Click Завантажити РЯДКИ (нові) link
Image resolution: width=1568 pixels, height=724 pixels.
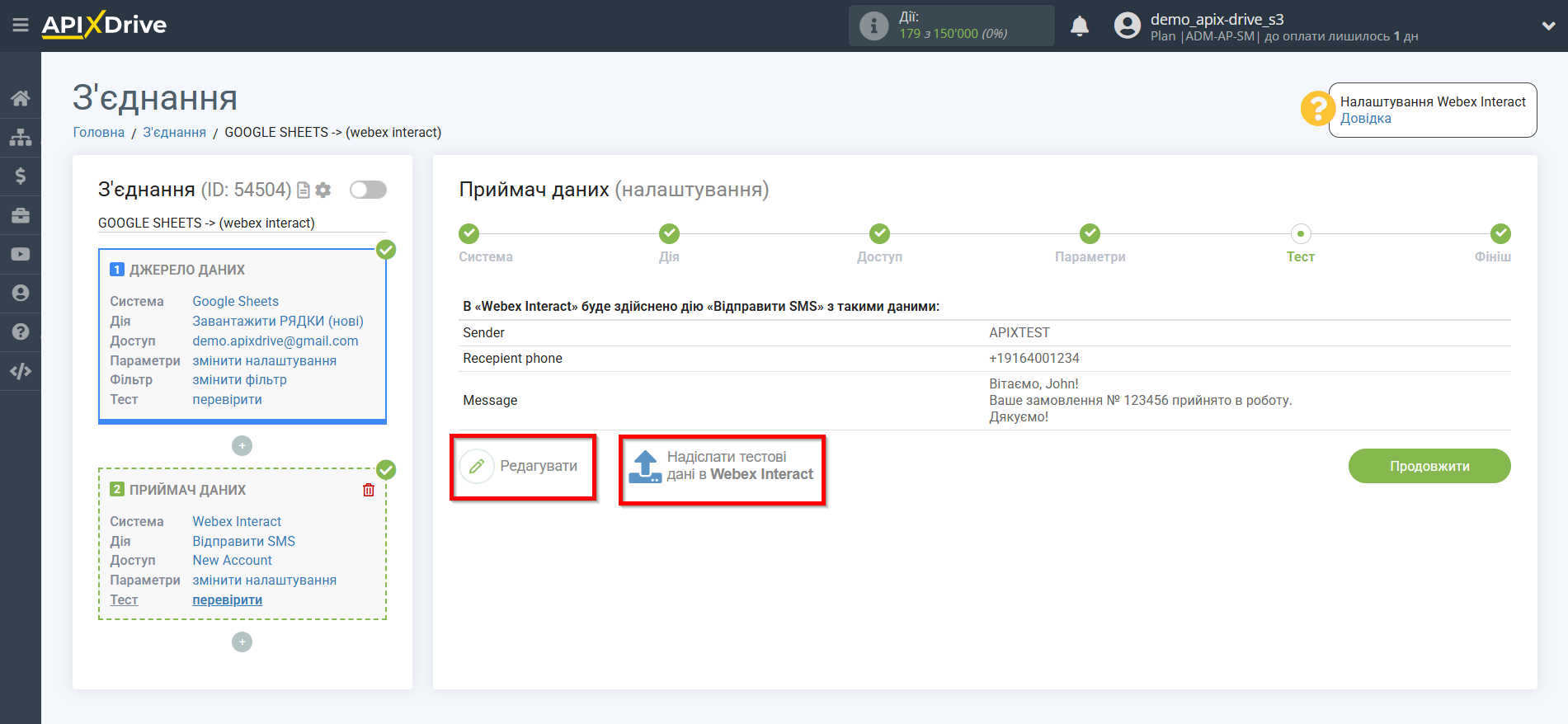click(278, 322)
